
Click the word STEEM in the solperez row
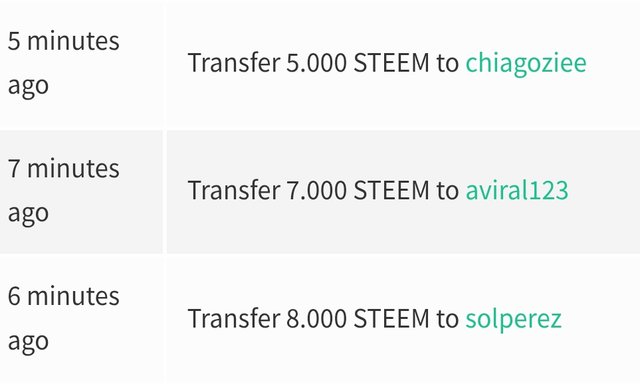click(x=391, y=318)
